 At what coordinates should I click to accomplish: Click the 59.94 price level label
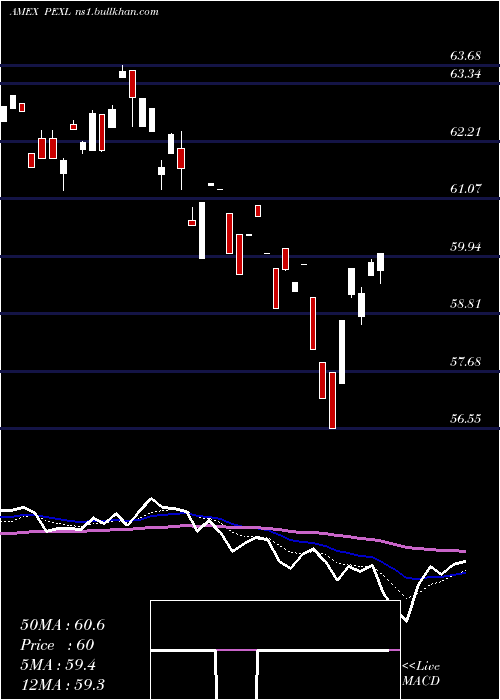coord(466,247)
